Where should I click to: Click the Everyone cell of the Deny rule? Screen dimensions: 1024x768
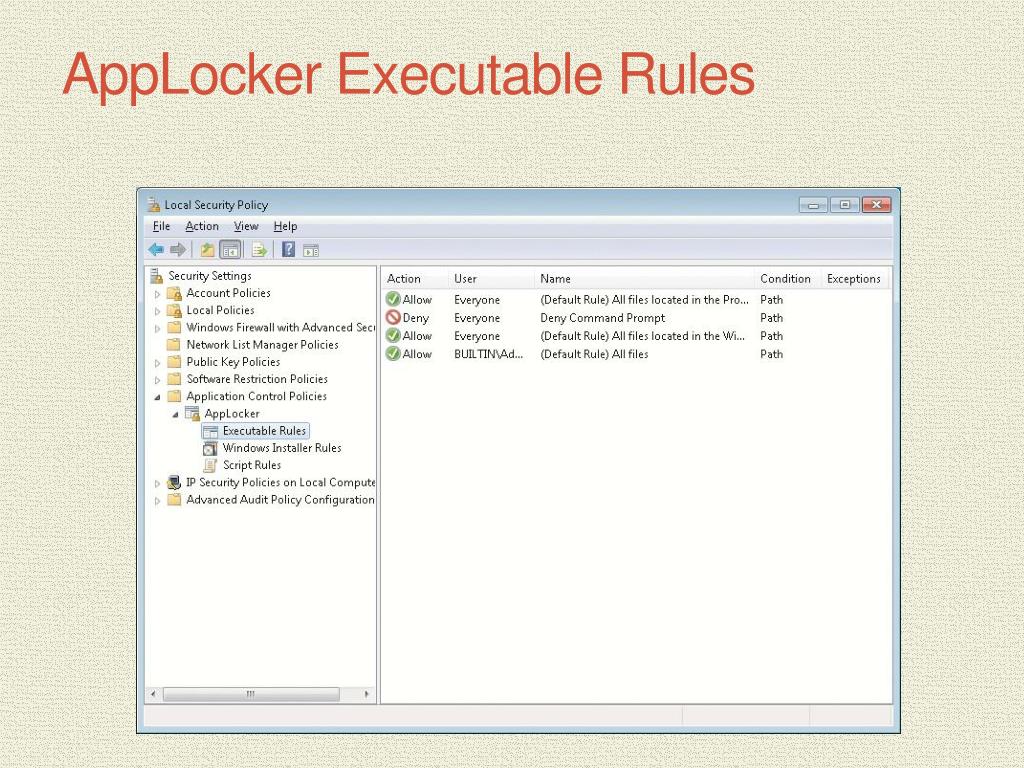tap(477, 318)
